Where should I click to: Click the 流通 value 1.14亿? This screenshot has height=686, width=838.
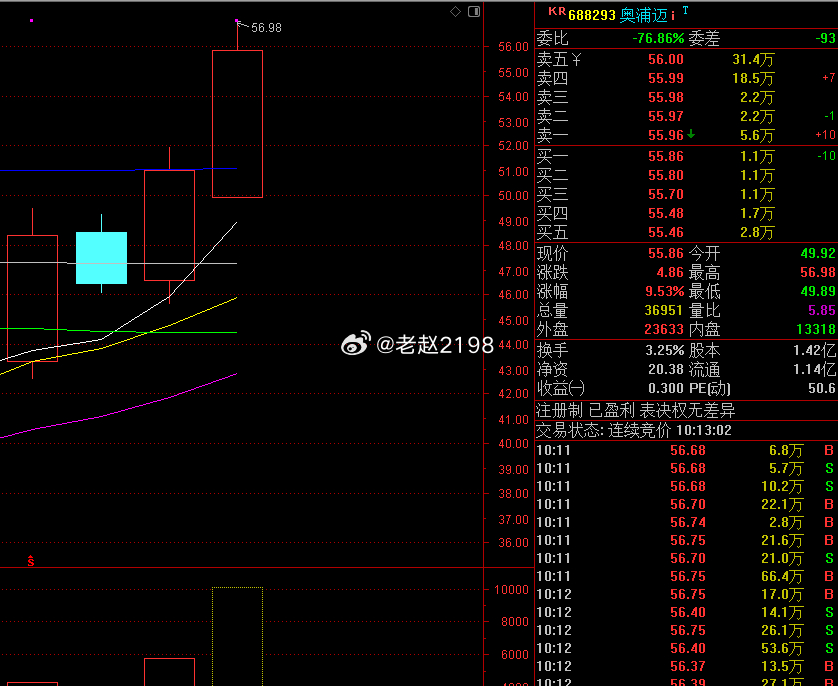[814, 369]
